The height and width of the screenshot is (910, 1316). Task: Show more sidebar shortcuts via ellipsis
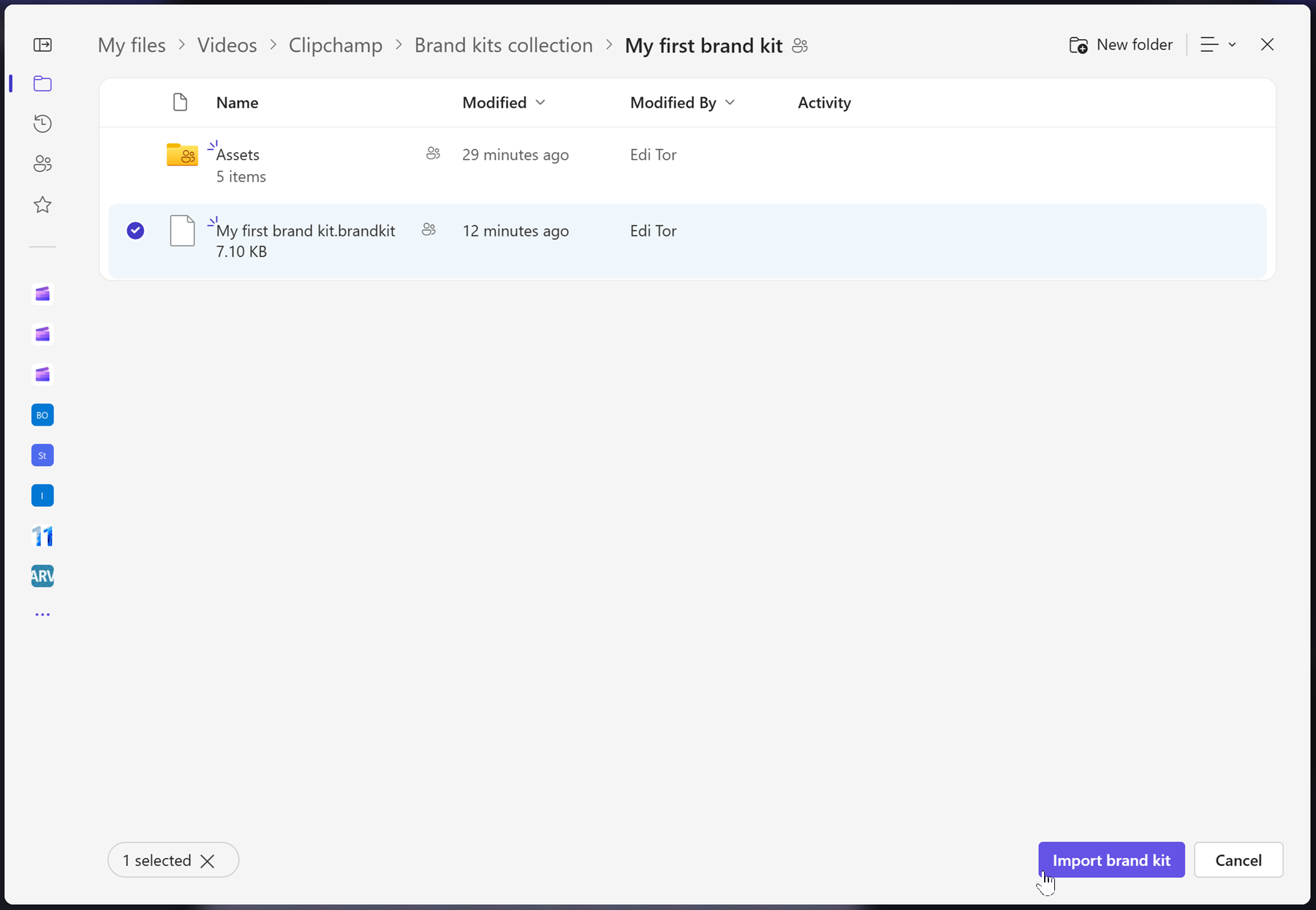tap(42, 614)
